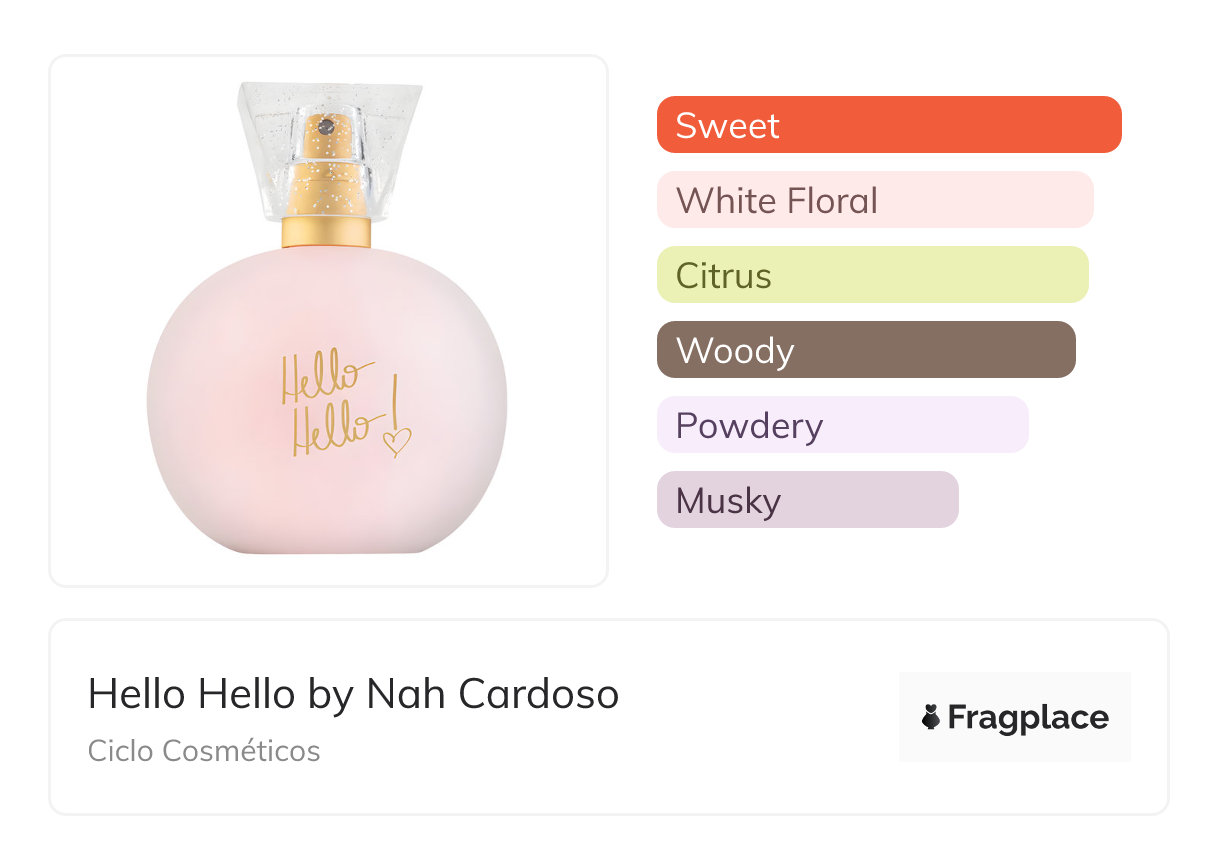Click "Nah Cardoso" in the perfume title

point(493,694)
